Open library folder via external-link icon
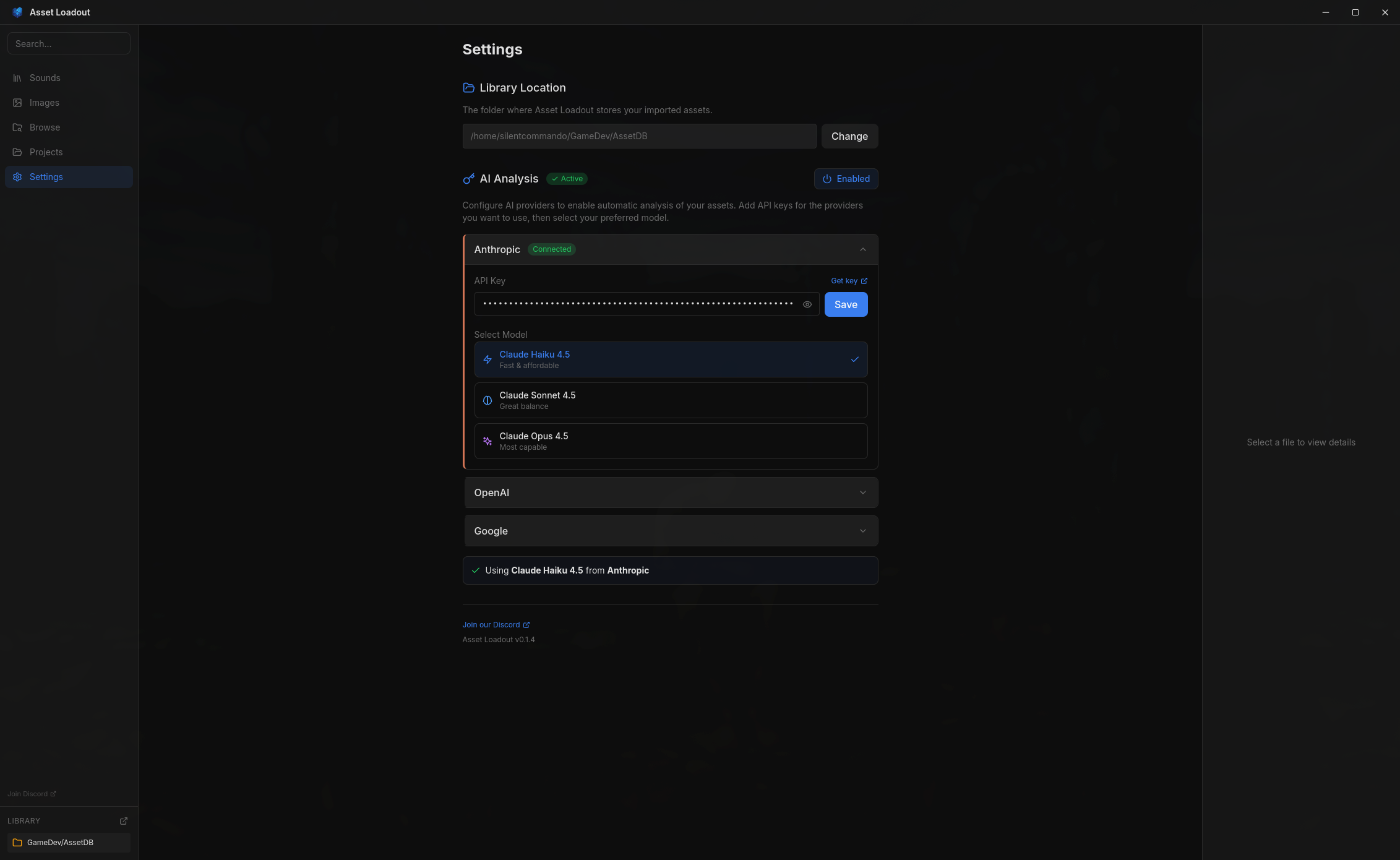The width and height of the screenshot is (1400, 860). (x=123, y=821)
